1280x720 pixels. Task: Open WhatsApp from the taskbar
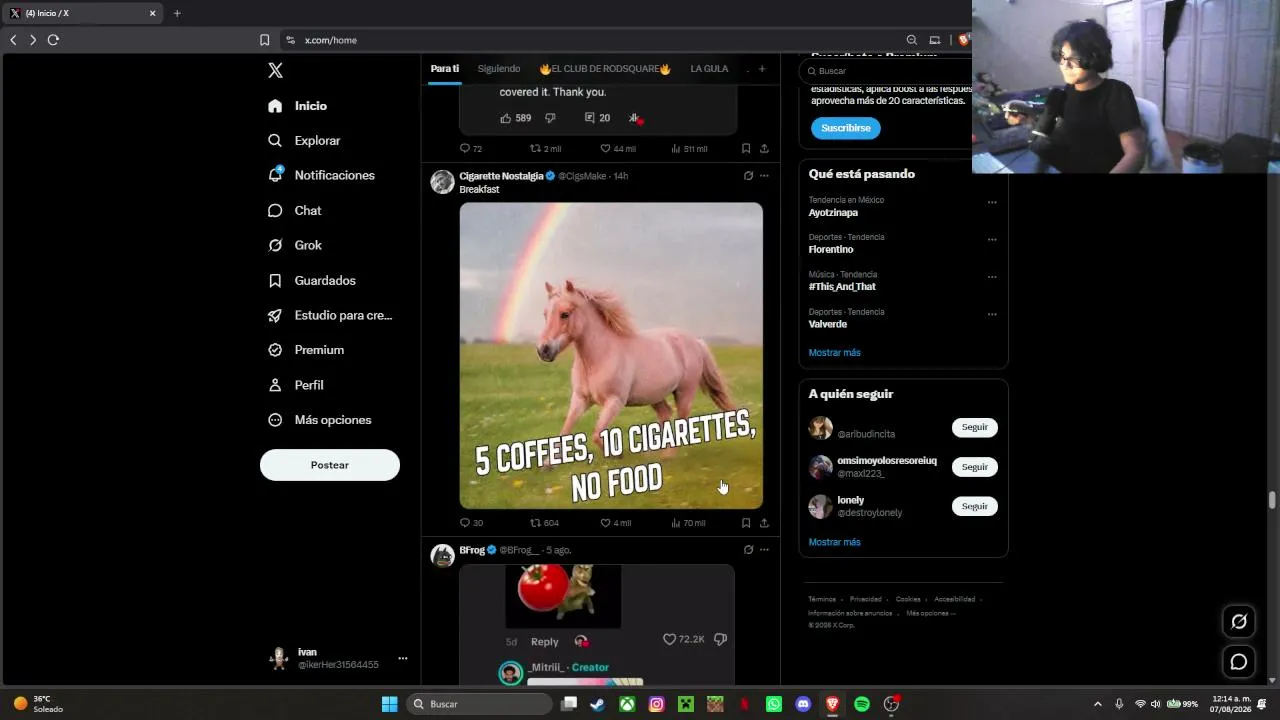(x=774, y=704)
